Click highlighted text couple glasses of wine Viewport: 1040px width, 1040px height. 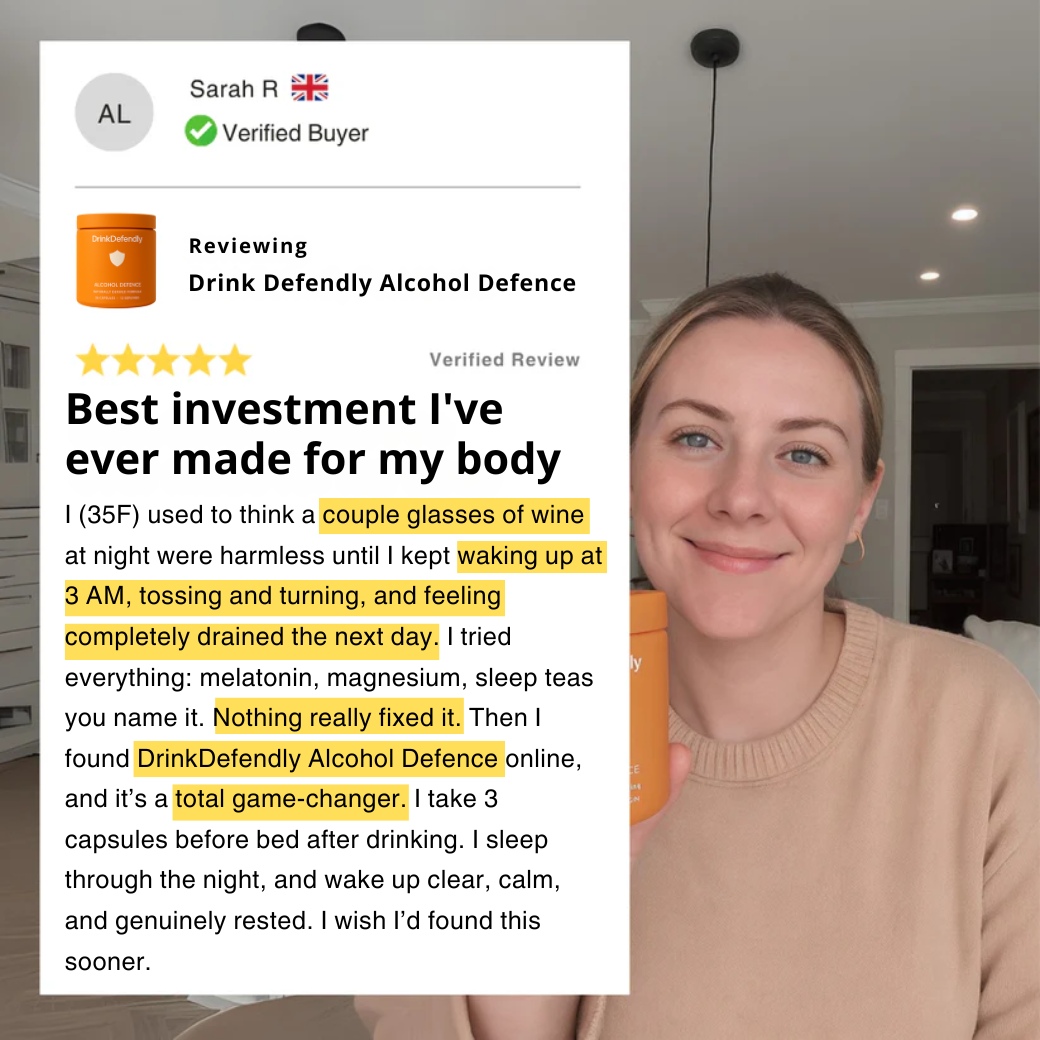pos(454,515)
